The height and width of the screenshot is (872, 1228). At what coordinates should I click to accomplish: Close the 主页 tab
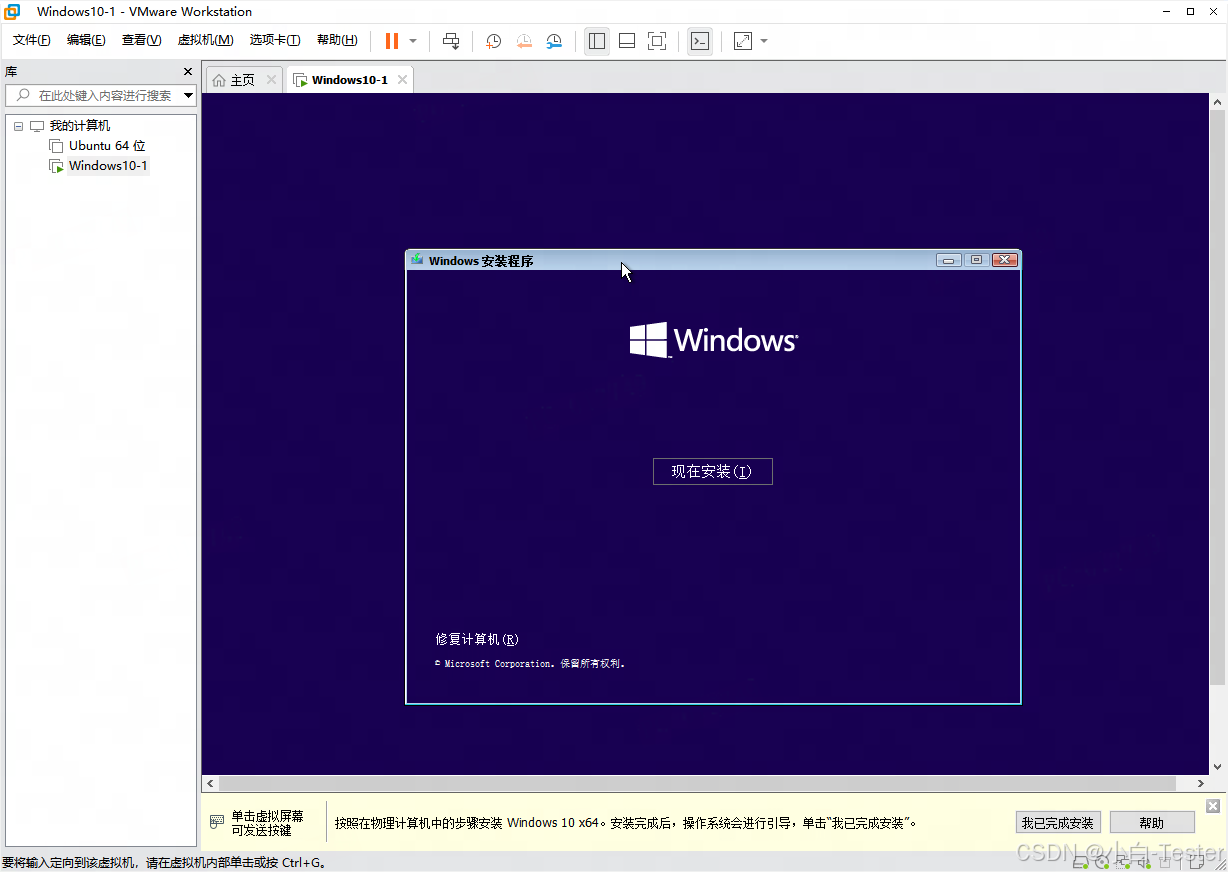coord(271,80)
